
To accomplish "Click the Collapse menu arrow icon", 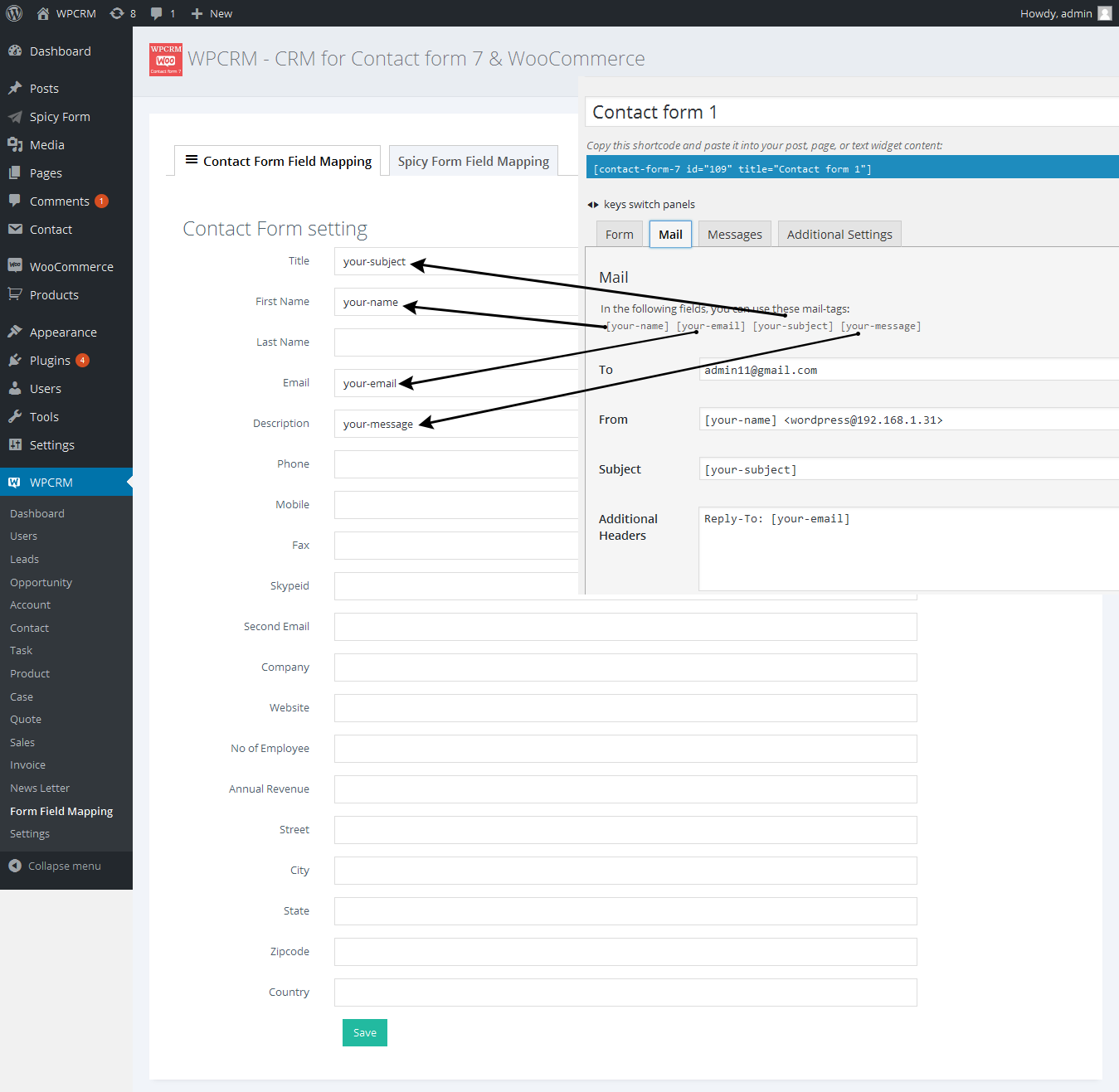I will pyautogui.click(x=15, y=866).
